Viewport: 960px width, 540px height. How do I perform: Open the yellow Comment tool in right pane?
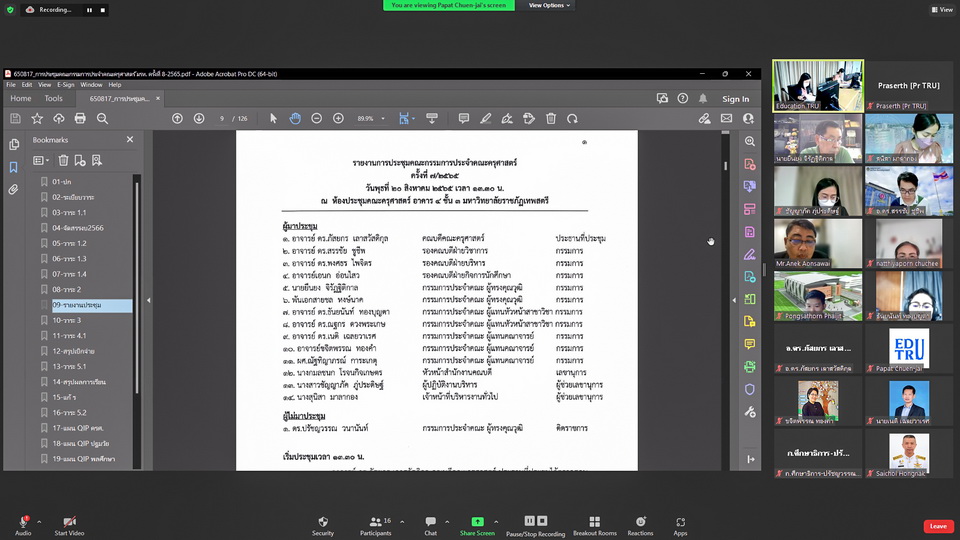click(x=749, y=344)
